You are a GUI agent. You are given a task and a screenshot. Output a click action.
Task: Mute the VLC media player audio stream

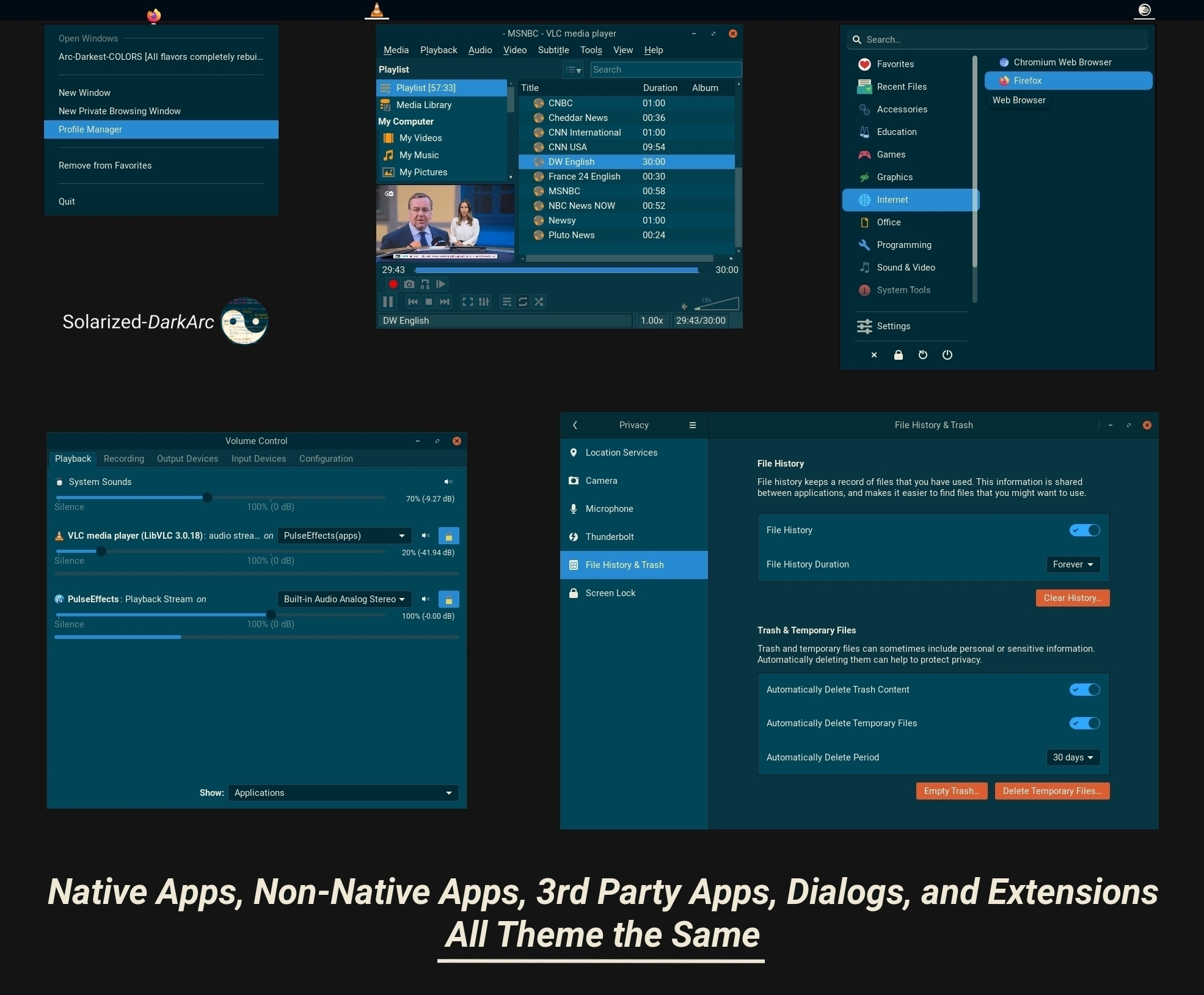[x=426, y=536]
